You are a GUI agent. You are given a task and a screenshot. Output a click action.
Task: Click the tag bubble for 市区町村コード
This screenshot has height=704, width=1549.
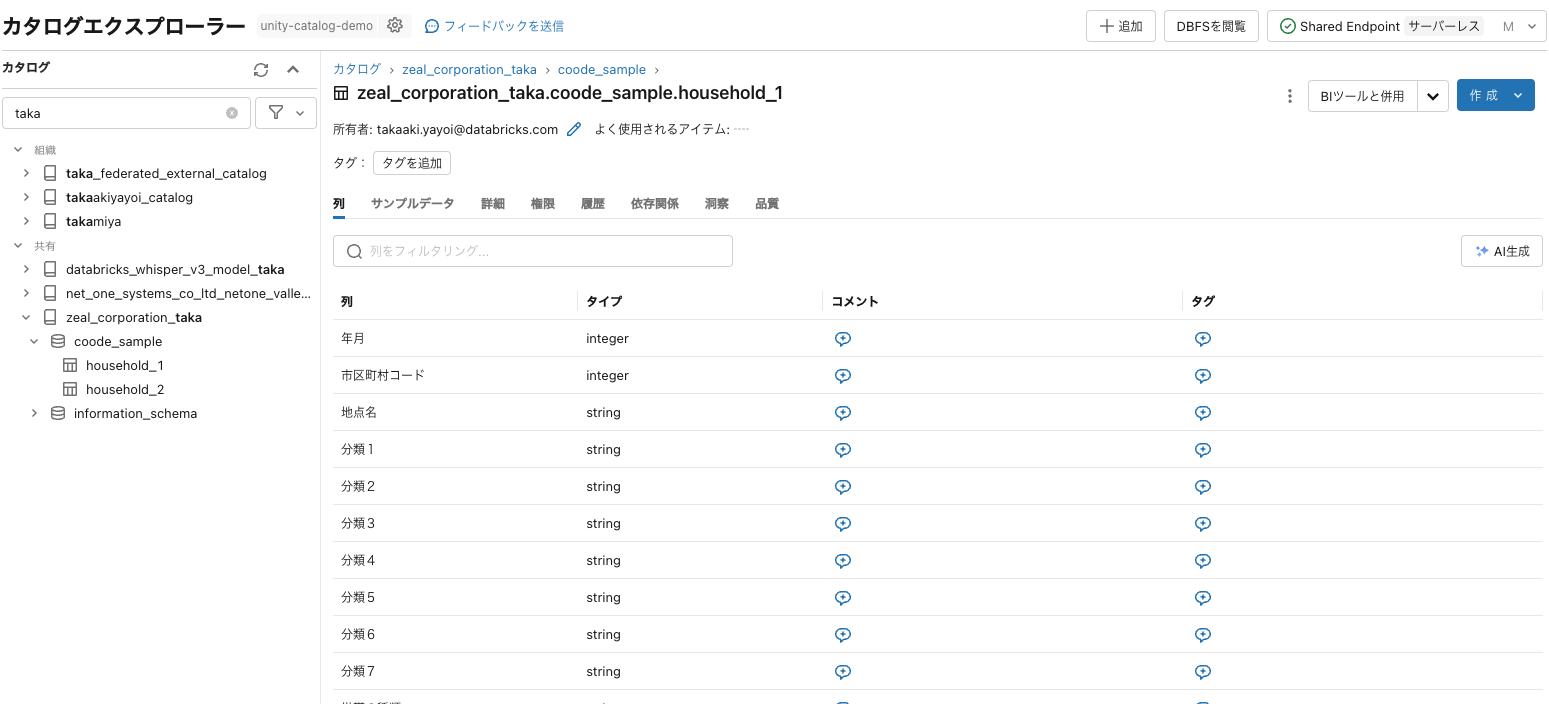1203,375
